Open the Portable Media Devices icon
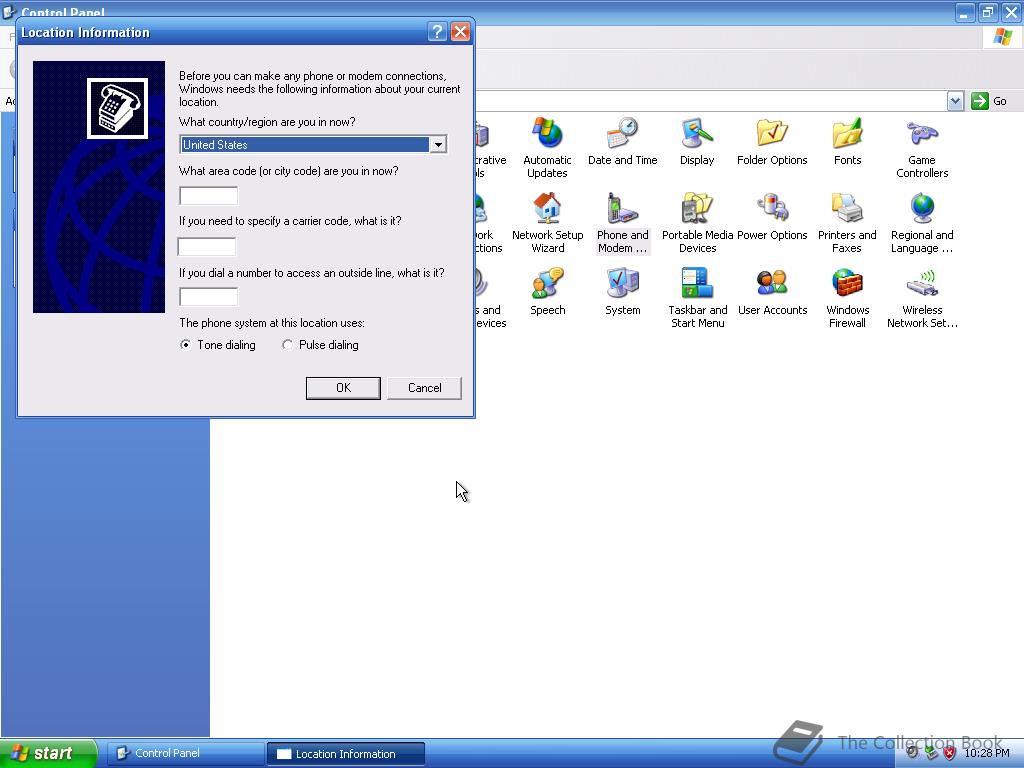This screenshot has height=768, width=1024. tap(697, 208)
